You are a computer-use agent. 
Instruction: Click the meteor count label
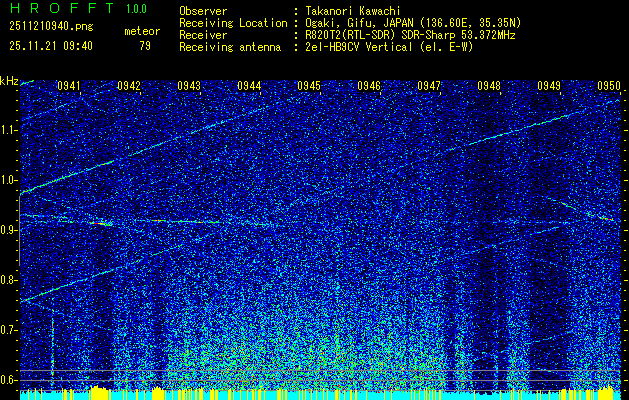pyautogui.click(x=142, y=31)
